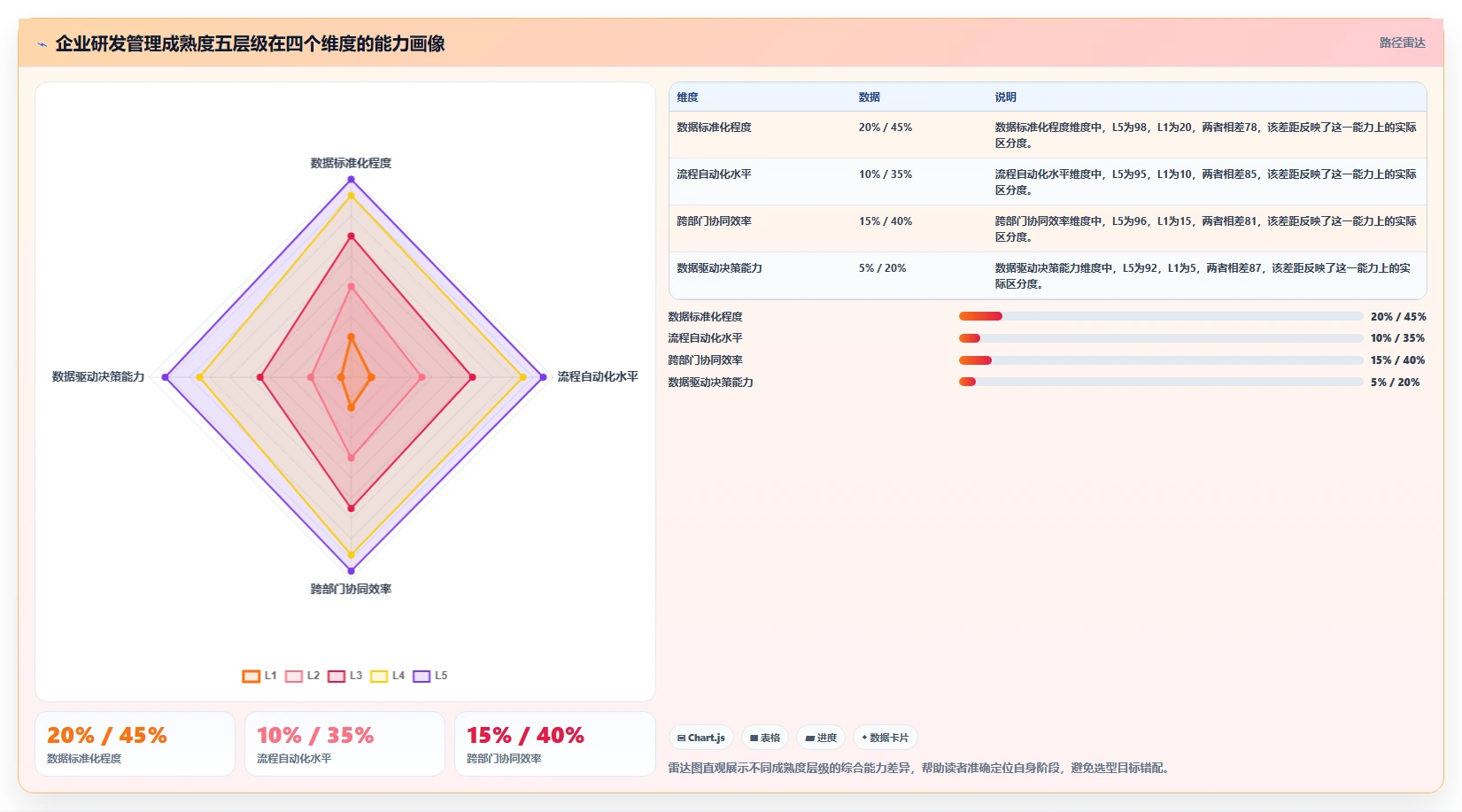Click the Chart.js tag
The height and width of the screenshot is (812, 1462).
[x=701, y=738]
